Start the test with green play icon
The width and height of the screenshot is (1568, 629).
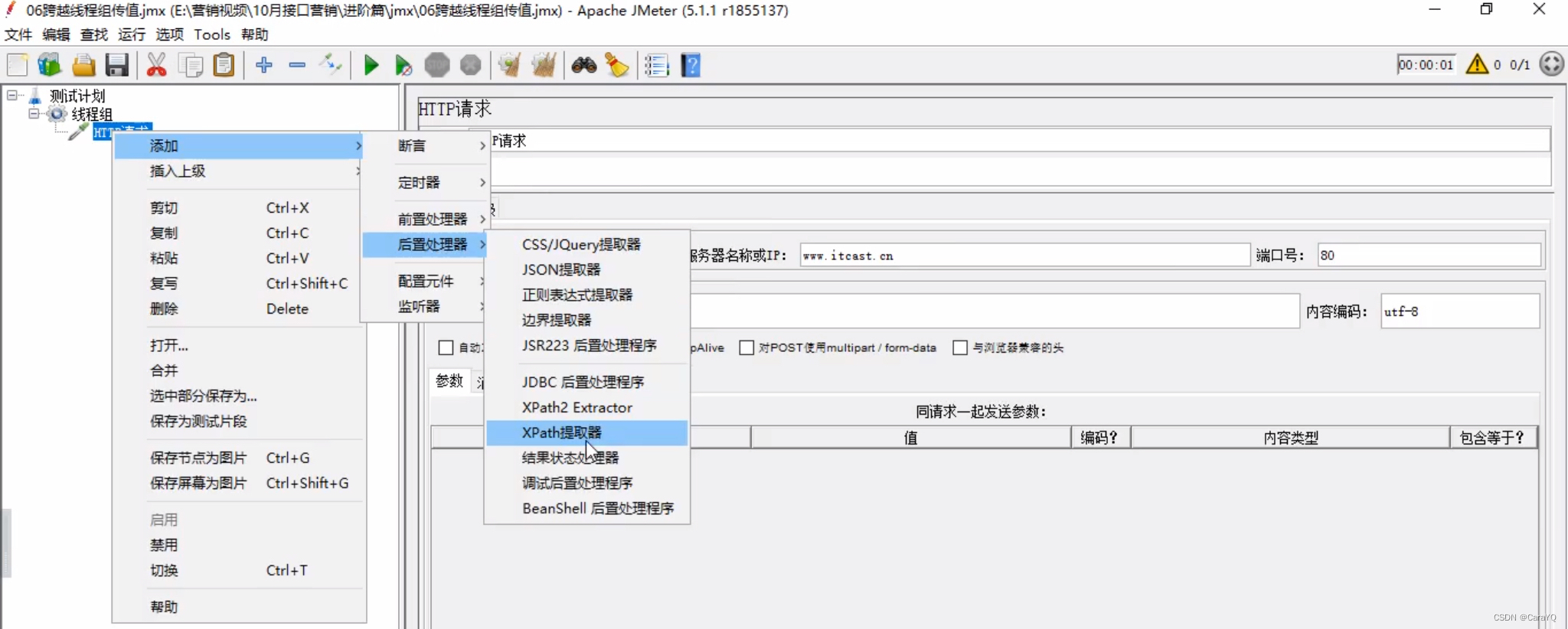(x=371, y=65)
